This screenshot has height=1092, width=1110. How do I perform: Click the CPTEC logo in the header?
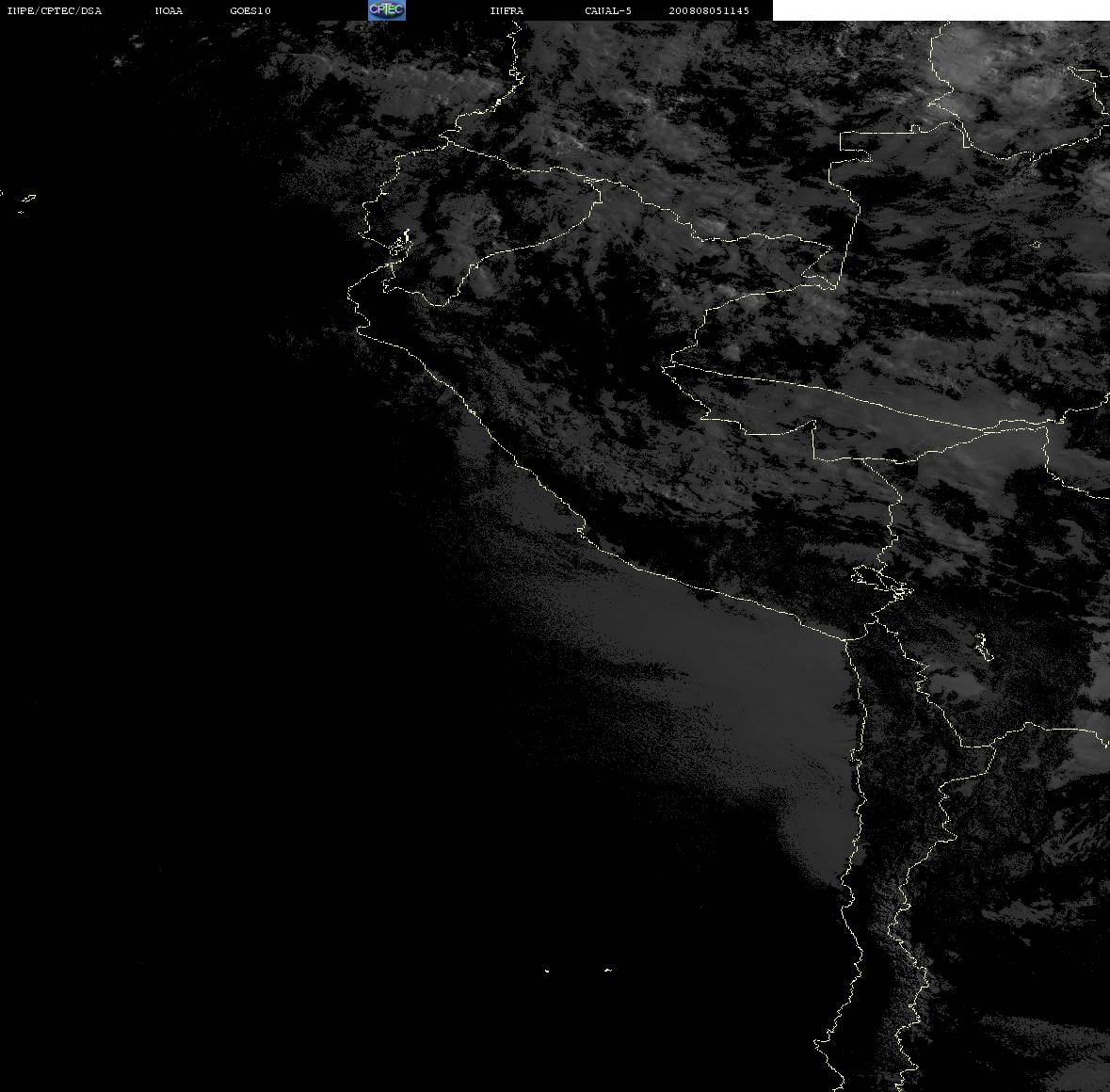(387, 10)
